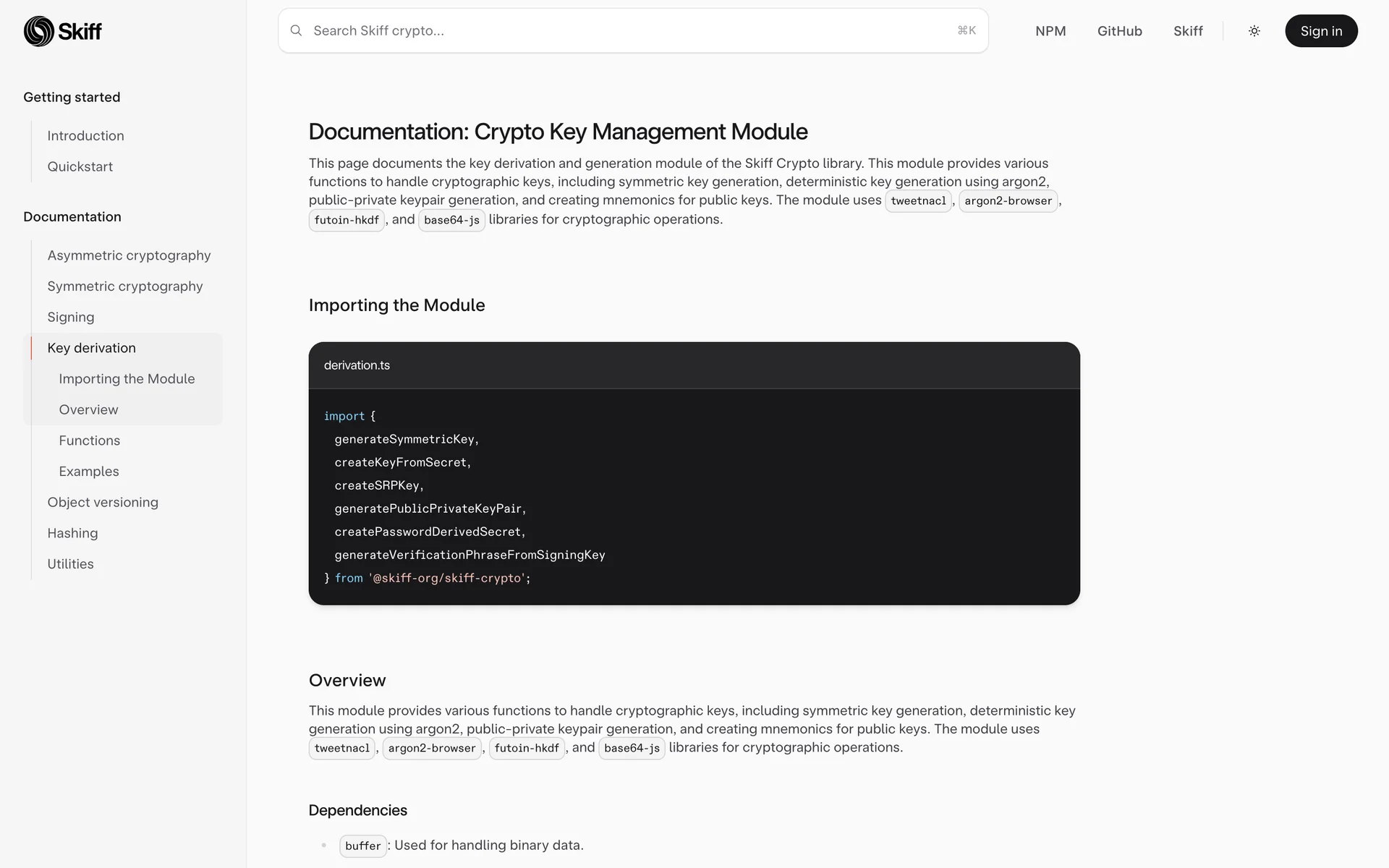Screen dimensions: 1389x868
Task: Click the Skiff logo icon
Action: click(x=39, y=31)
